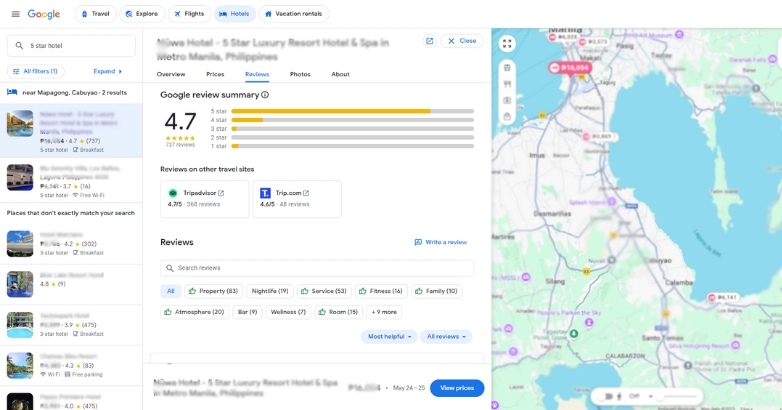Filter reviews by Nightlife (19)

pyautogui.click(x=270, y=291)
